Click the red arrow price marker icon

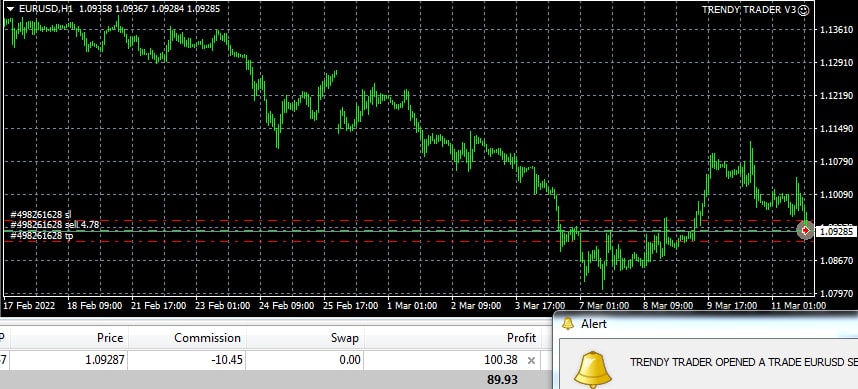click(805, 231)
